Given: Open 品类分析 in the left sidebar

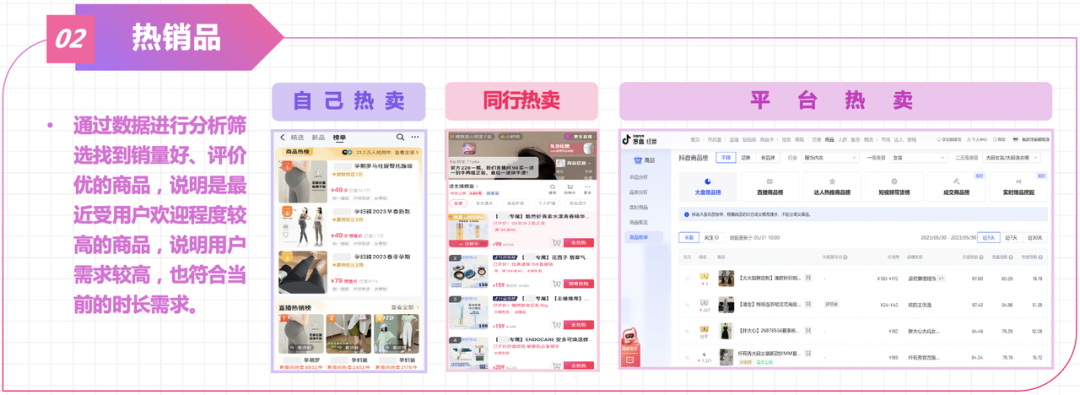Looking at the screenshot, I should coord(639,192).
